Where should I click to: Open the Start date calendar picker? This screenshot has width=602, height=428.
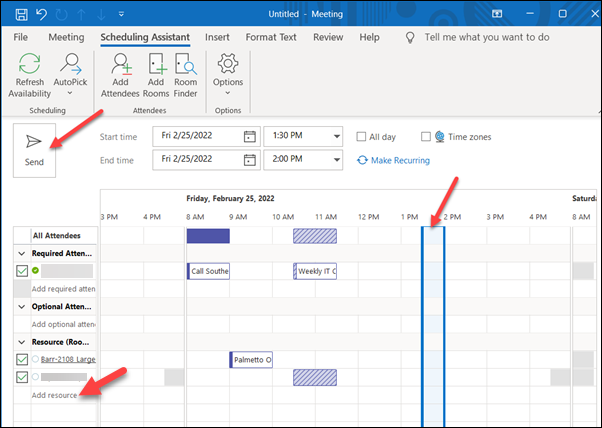(250, 136)
